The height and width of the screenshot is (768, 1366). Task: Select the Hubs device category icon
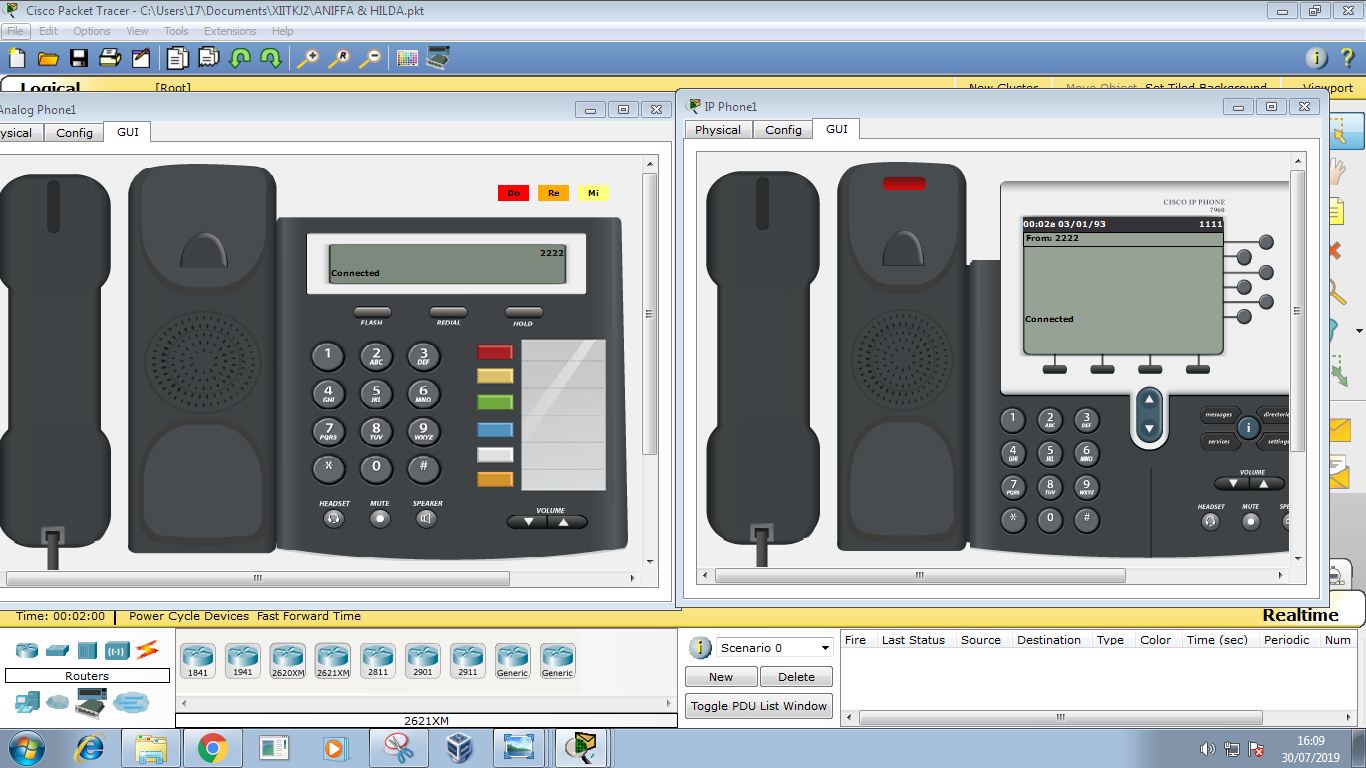click(x=87, y=650)
